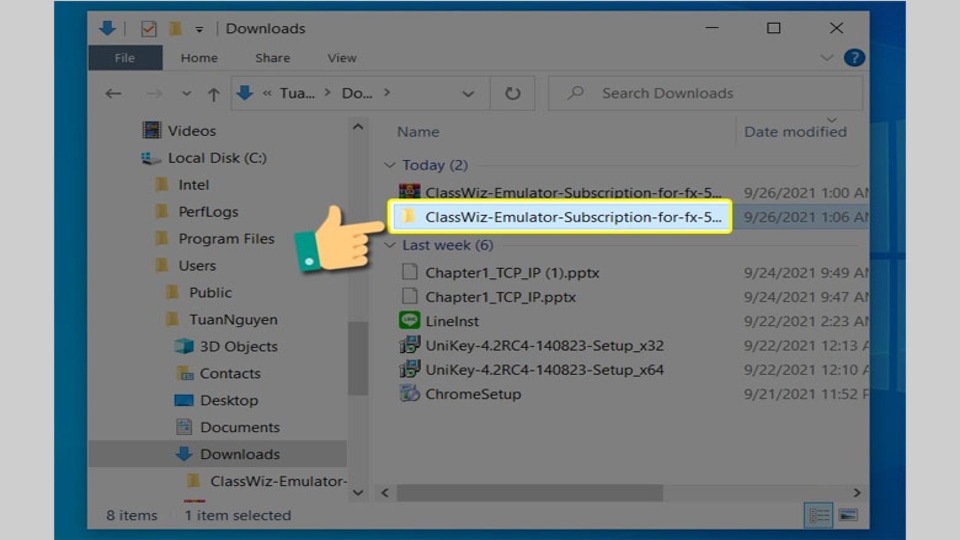960x540 pixels.
Task: Click the horizontal scroll right arrow
Action: [x=857, y=492]
